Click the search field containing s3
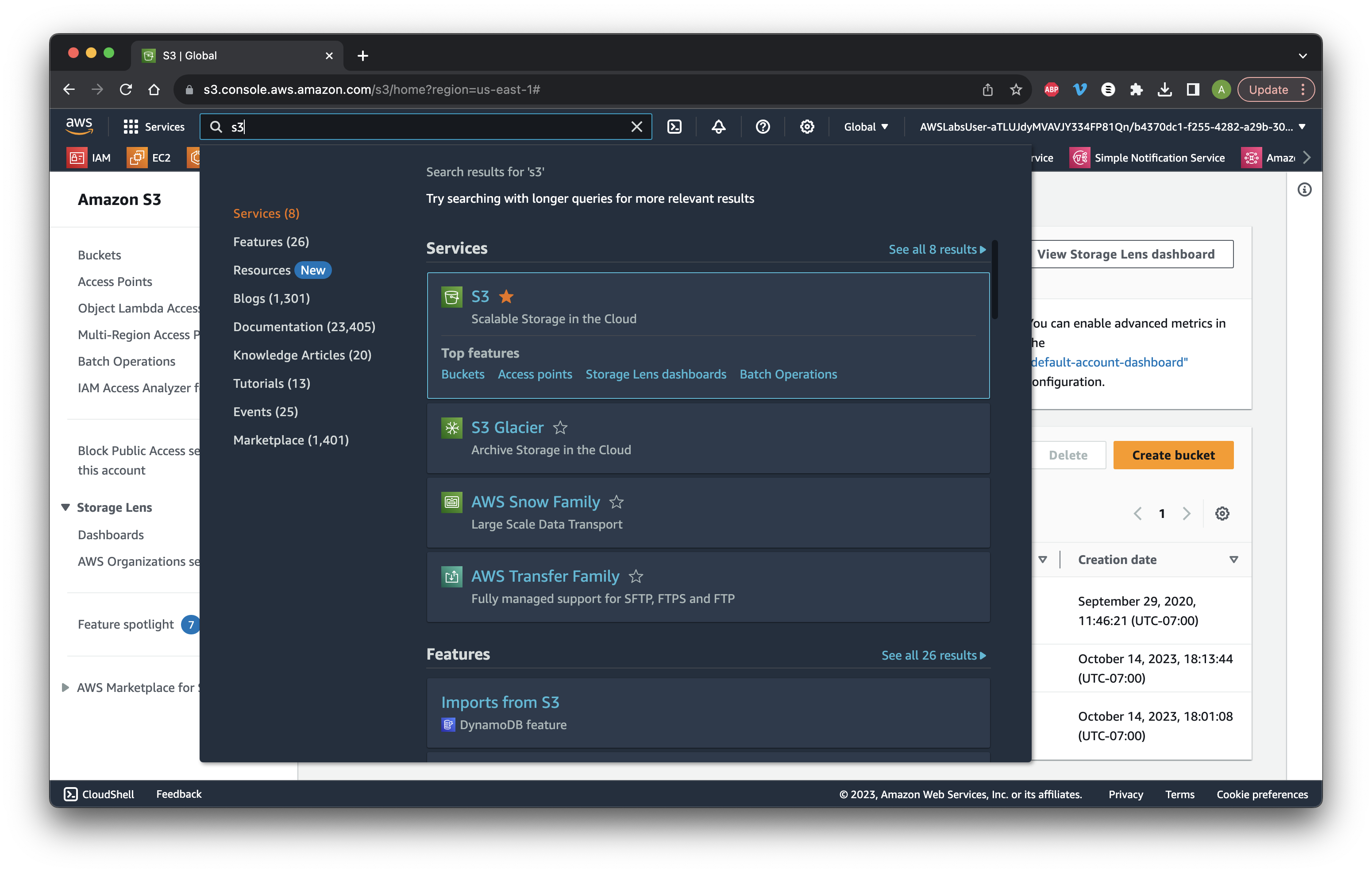The height and width of the screenshot is (873, 1372). click(425, 127)
